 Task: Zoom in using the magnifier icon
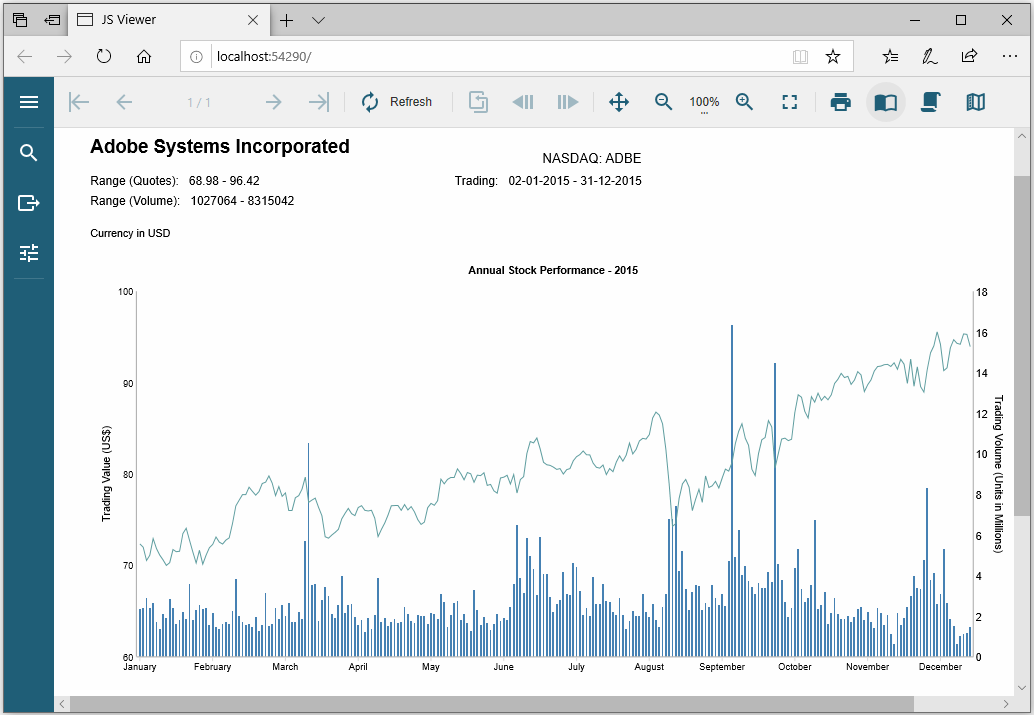pos(744,101)
